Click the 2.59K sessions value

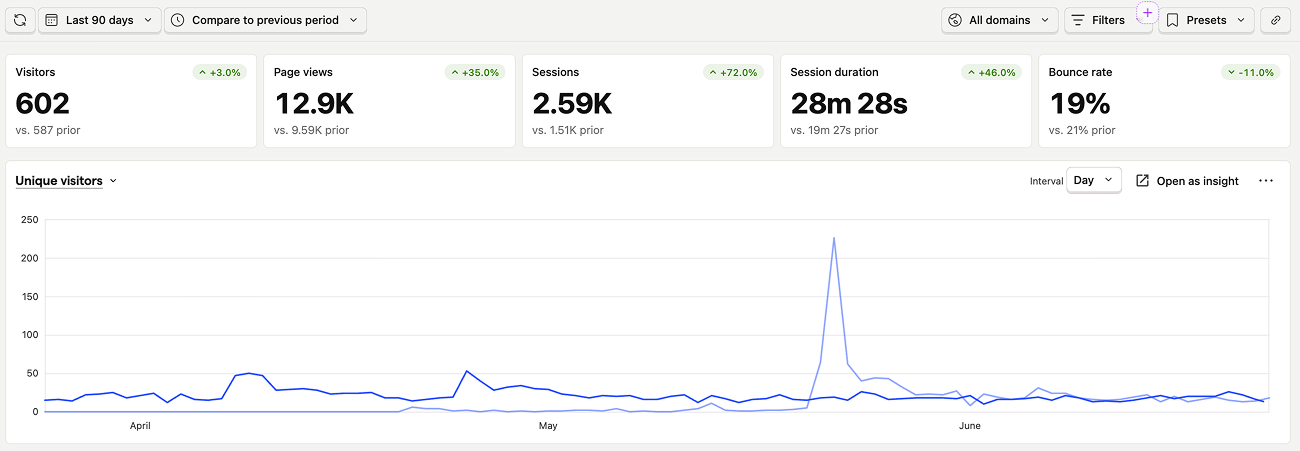click(x=572, y=104)
